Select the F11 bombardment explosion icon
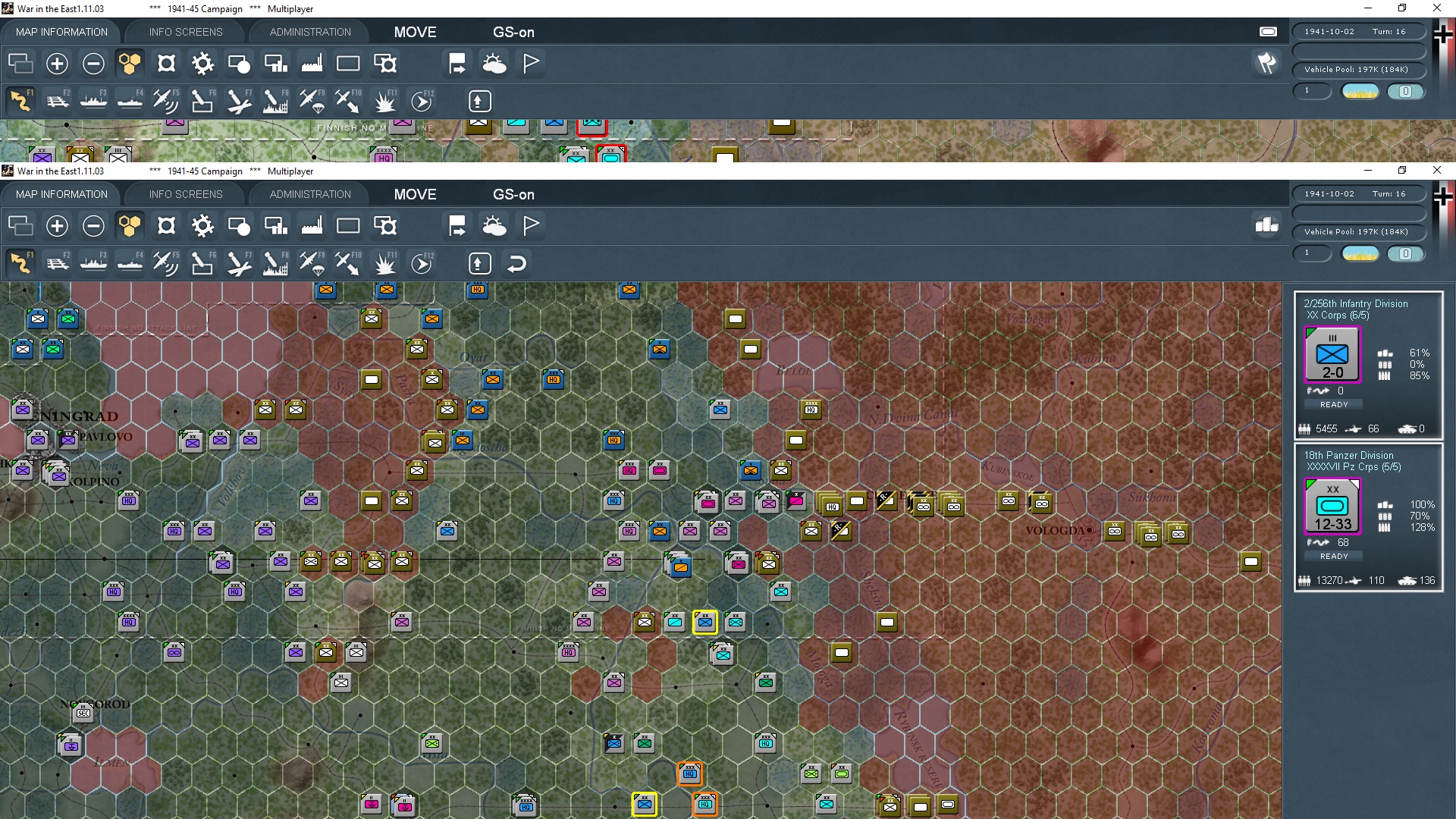This screenshot has width=1456, height=819. [x=384, y=262]
